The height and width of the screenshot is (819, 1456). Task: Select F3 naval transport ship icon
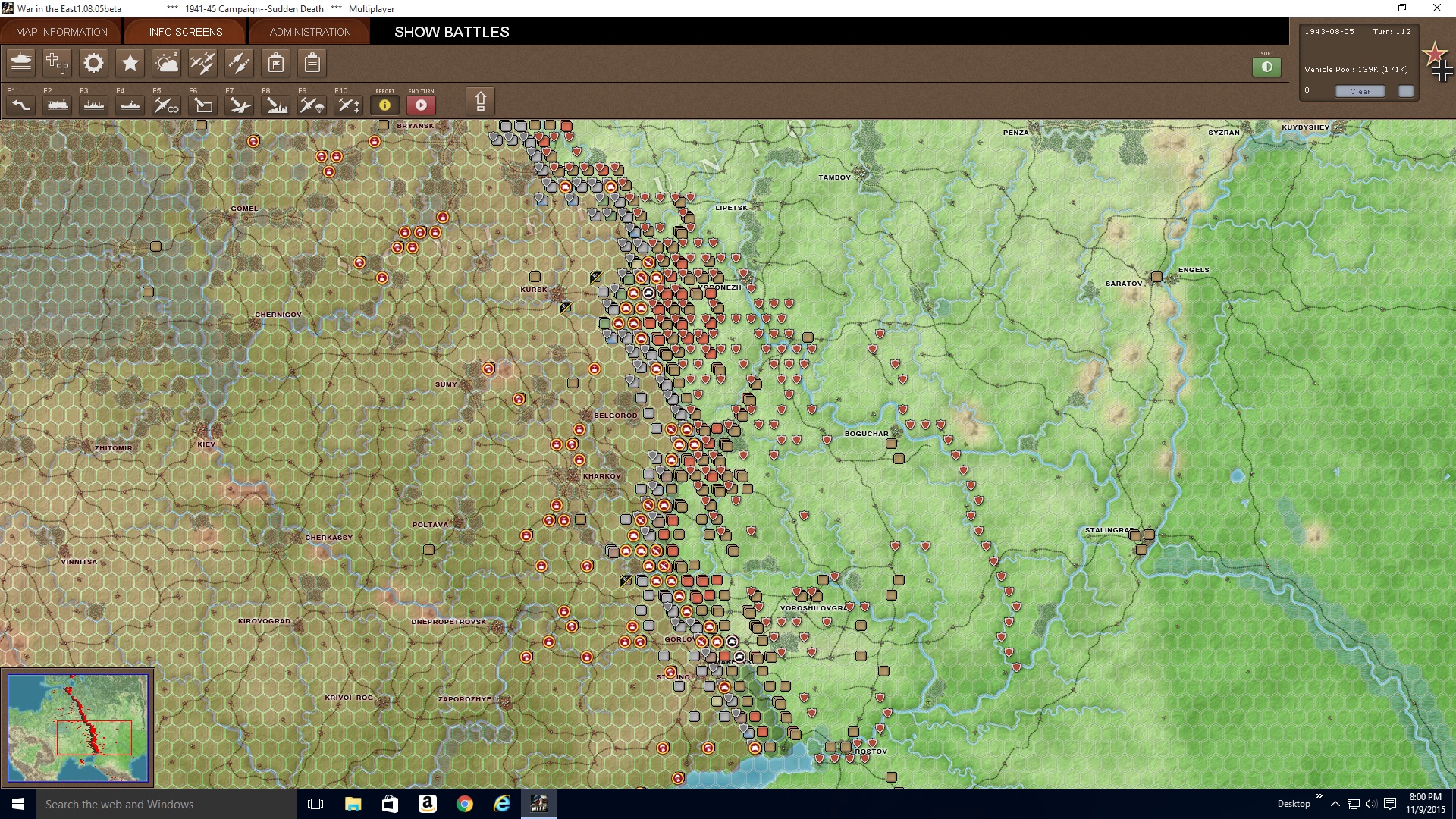pyautogui.click(x=94, y=105)
